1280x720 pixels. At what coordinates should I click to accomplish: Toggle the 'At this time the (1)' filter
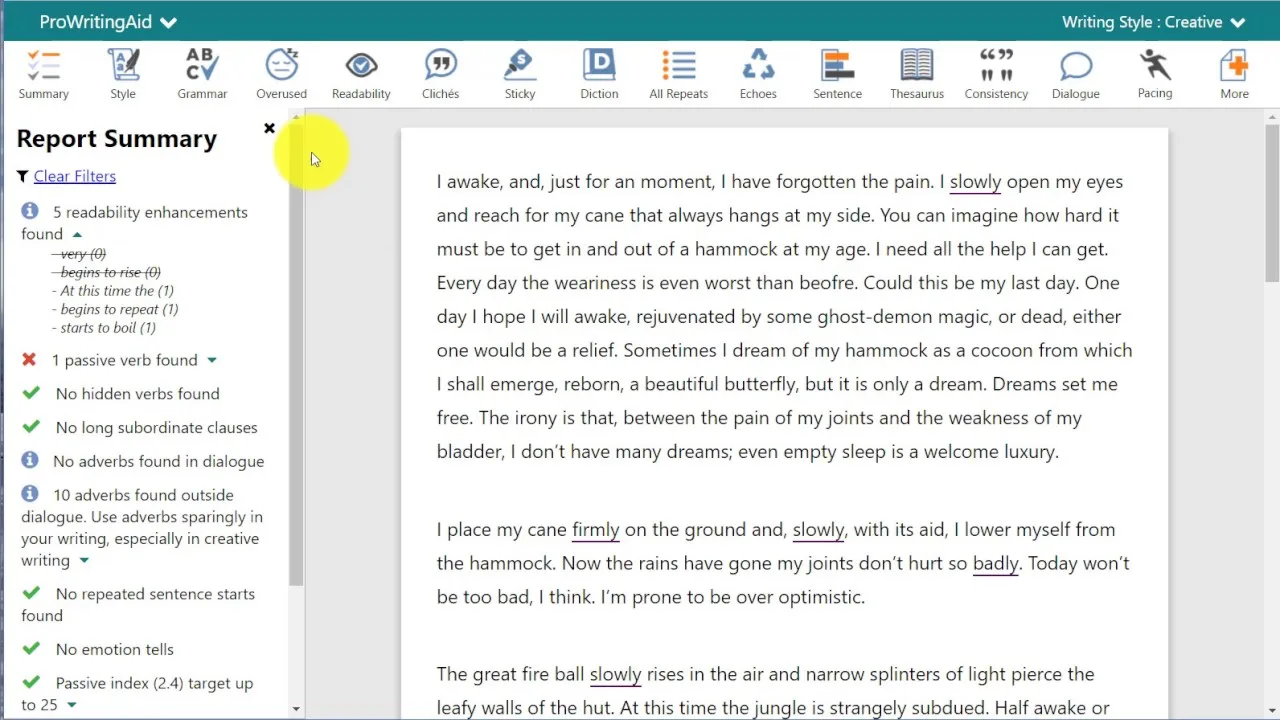(x=113, y=291)
